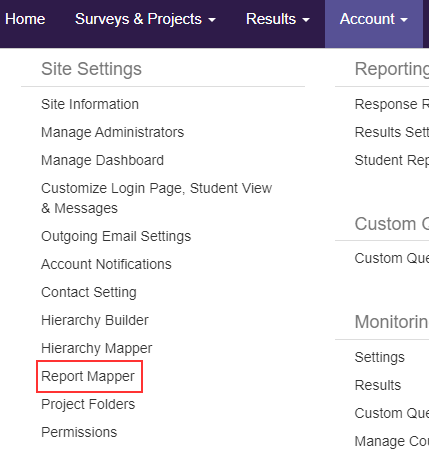
Task: Click the Results Settings link under Reporting
Action: 392,132
